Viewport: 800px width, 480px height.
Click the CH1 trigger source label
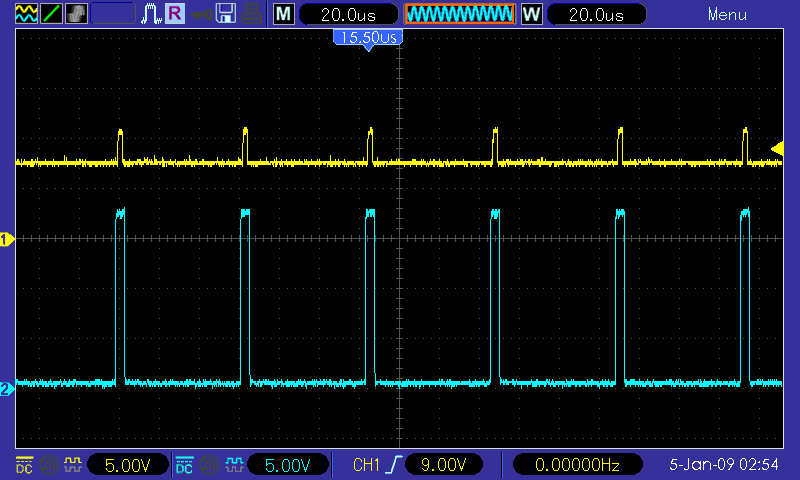click(366, 465)
